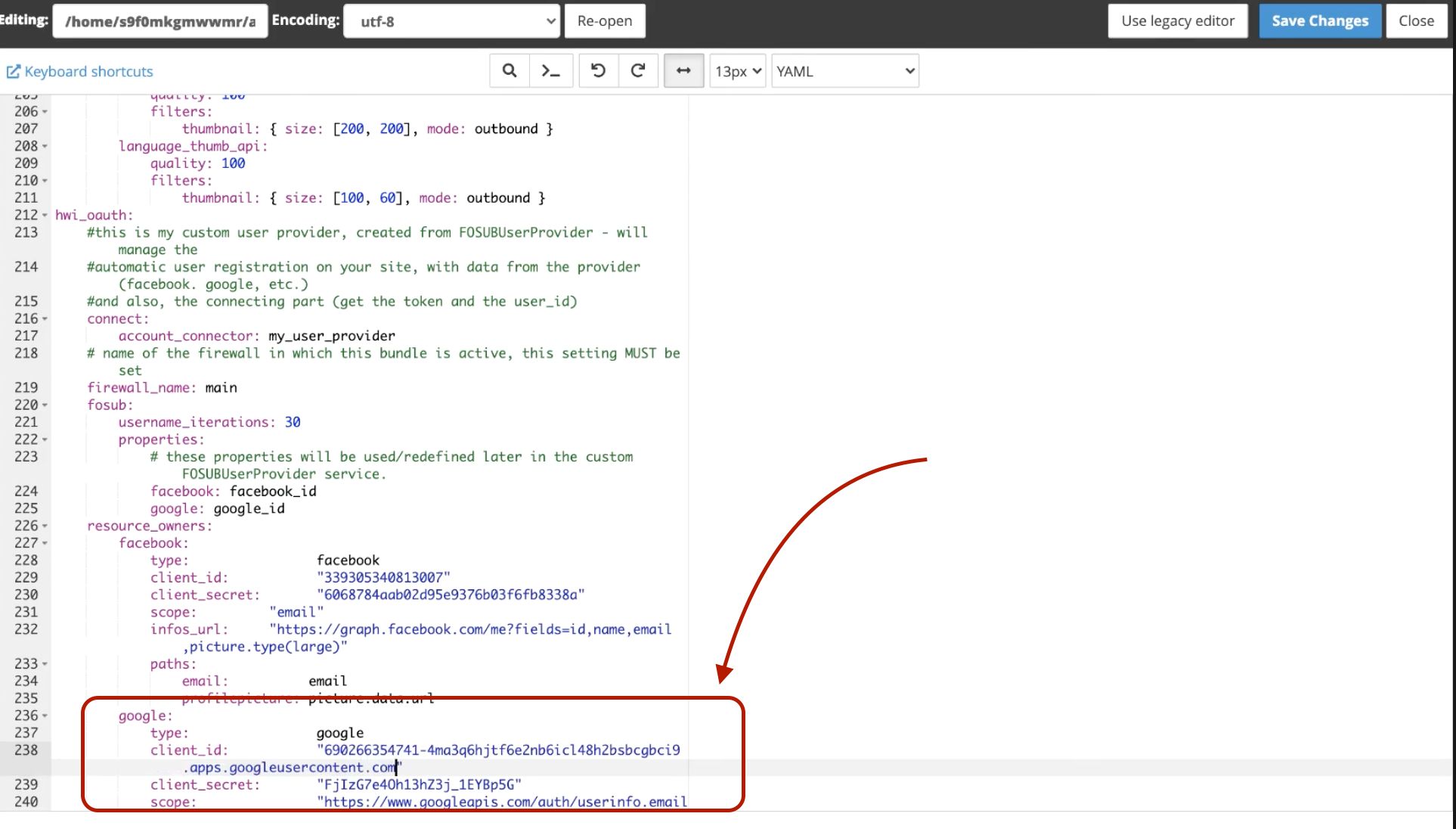Click the Keyboard shortcuts external-link icon
Viewport: 1456px width, 829px height.
coord(13,72)
